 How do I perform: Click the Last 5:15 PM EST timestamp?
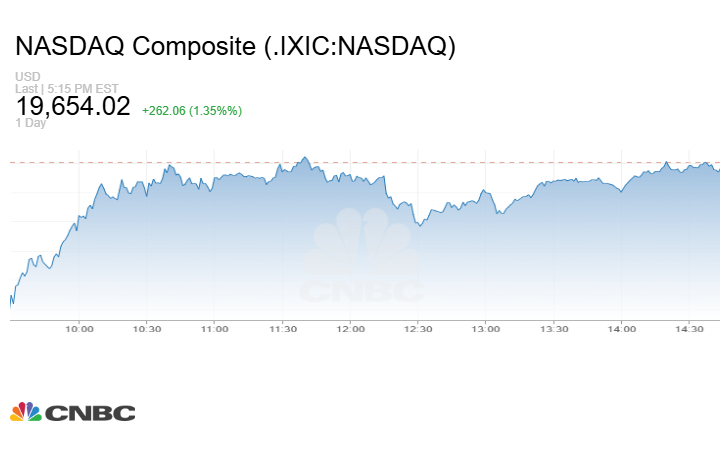pyautogui.click(x=67, y=88)
